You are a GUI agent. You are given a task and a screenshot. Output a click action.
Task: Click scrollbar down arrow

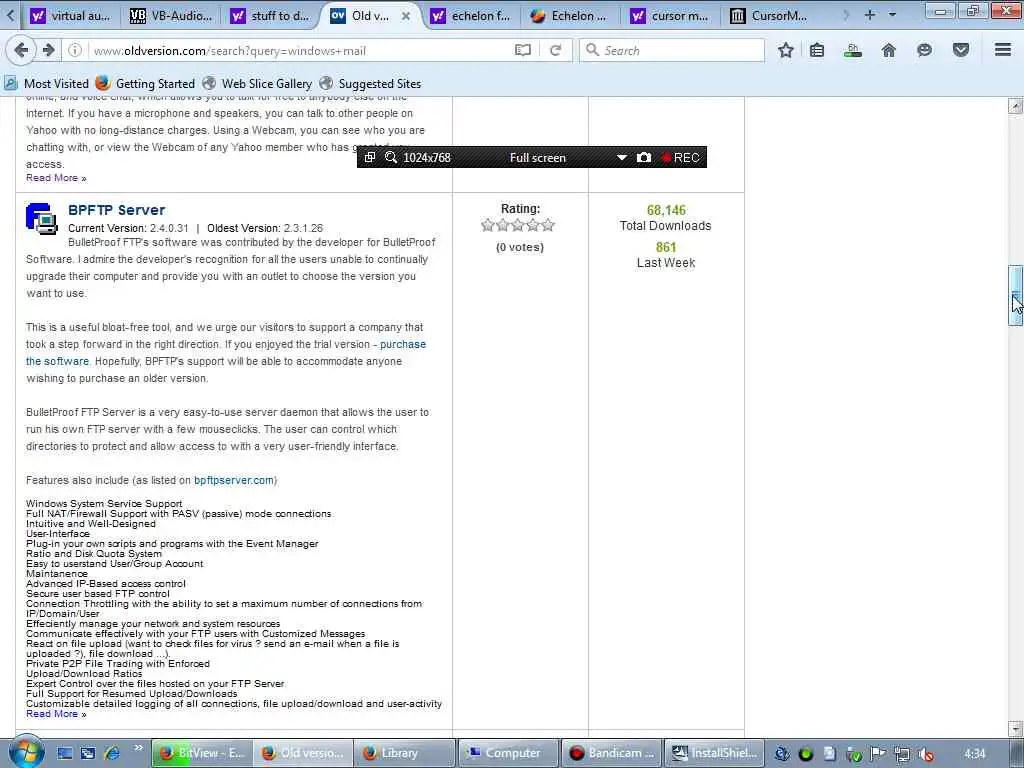[1016, 728]
